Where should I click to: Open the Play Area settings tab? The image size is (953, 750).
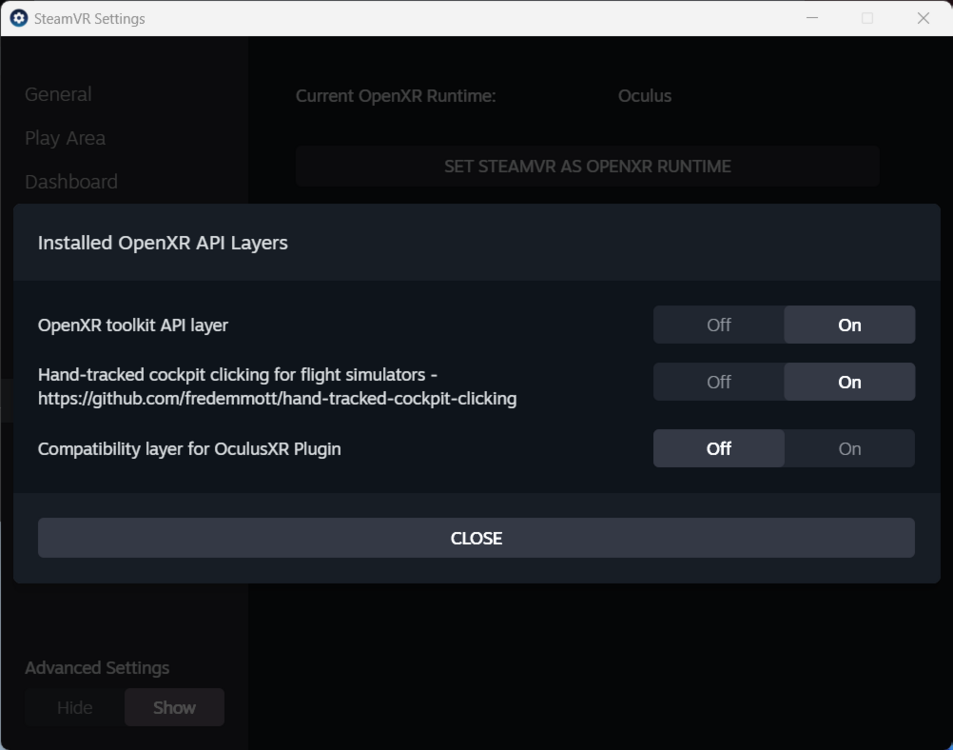tap(65, 138)
